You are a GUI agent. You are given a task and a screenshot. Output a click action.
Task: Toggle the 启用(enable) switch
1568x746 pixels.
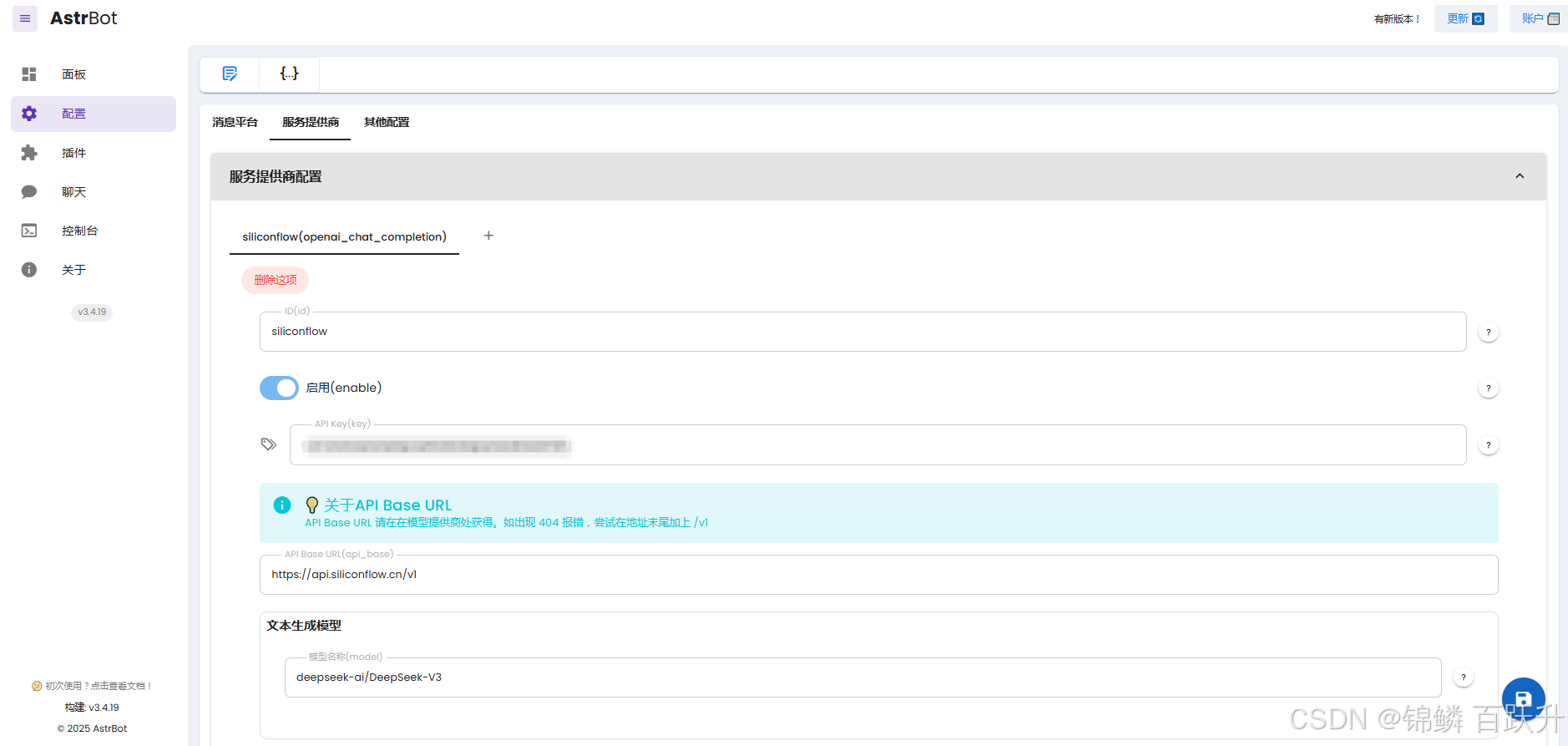click(x=279, y=388)
